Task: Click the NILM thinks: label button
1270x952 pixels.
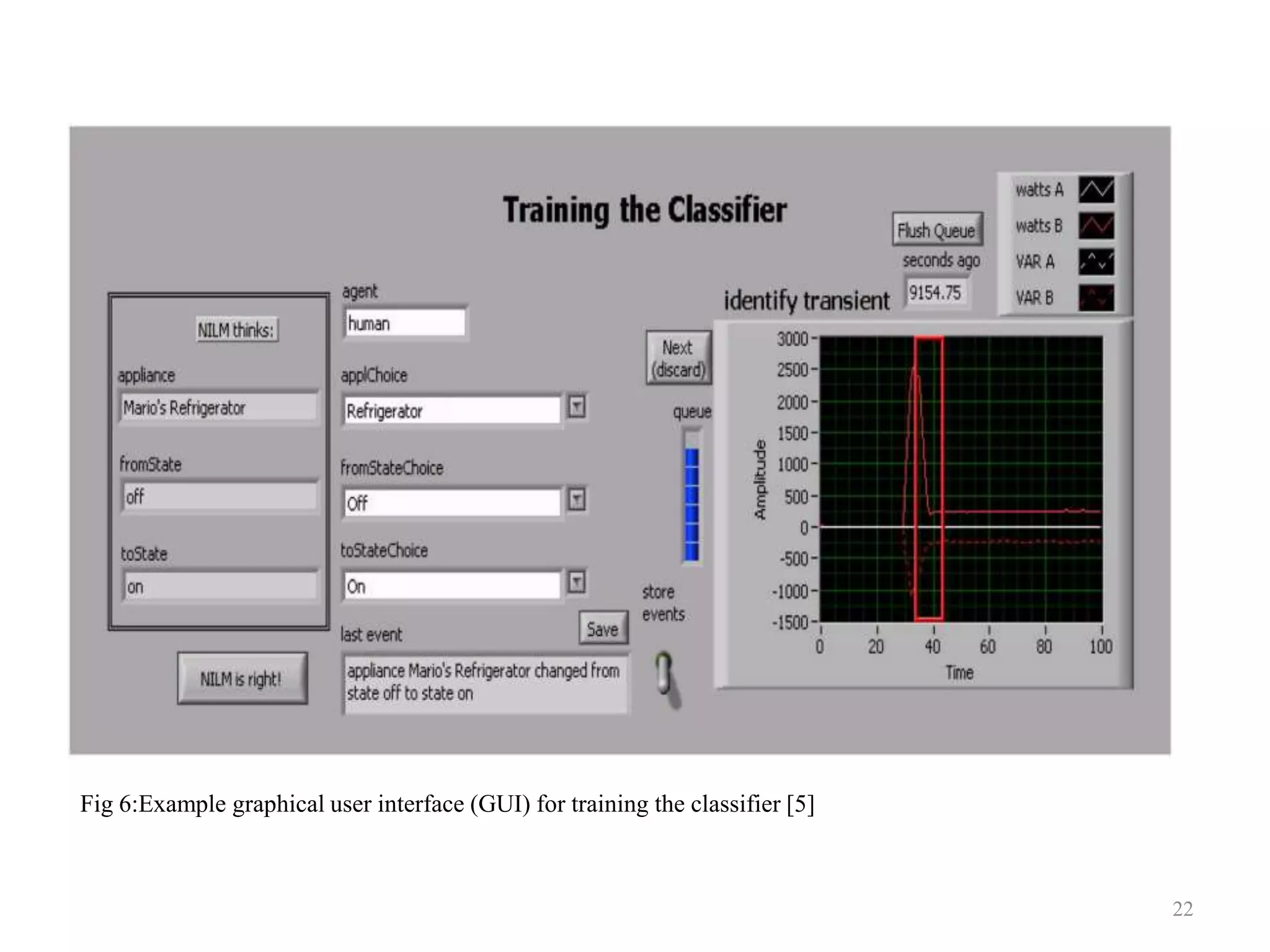Action: [x=236, y=330]
